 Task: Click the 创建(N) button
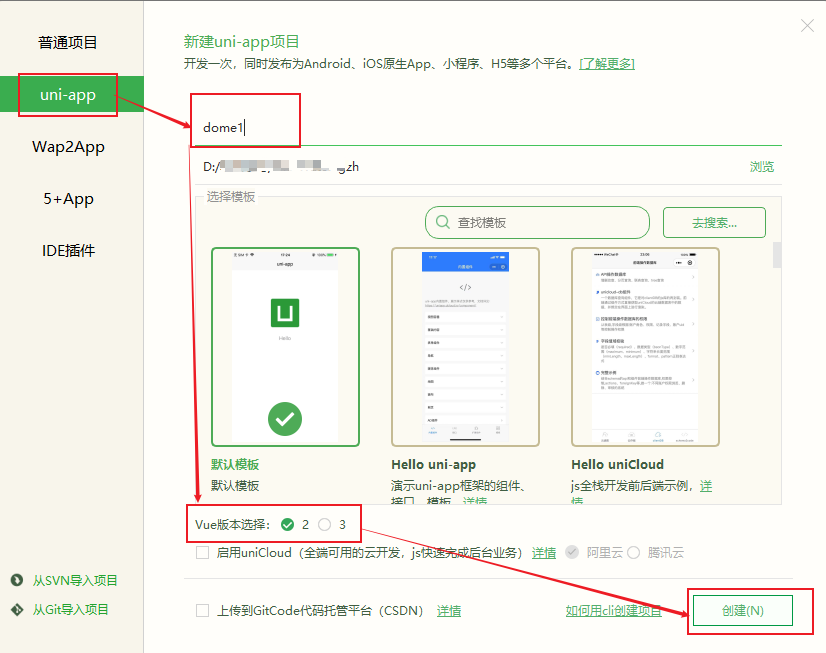743,610
